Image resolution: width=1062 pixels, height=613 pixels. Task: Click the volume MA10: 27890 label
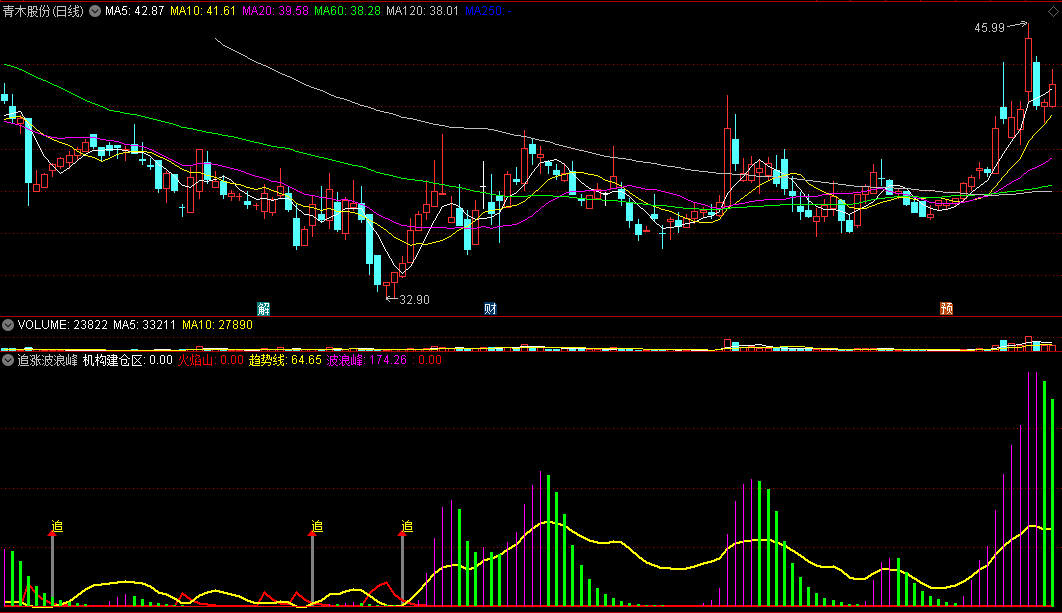pos(217,325)
